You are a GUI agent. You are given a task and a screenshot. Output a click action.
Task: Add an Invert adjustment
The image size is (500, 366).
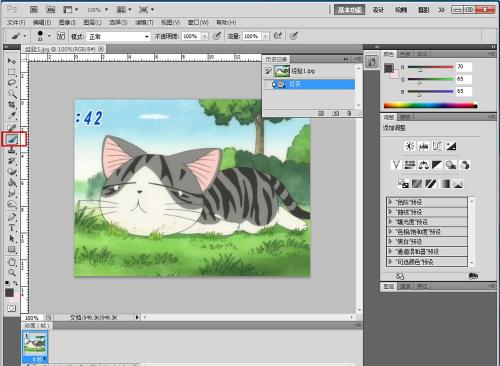coord(403,184)
